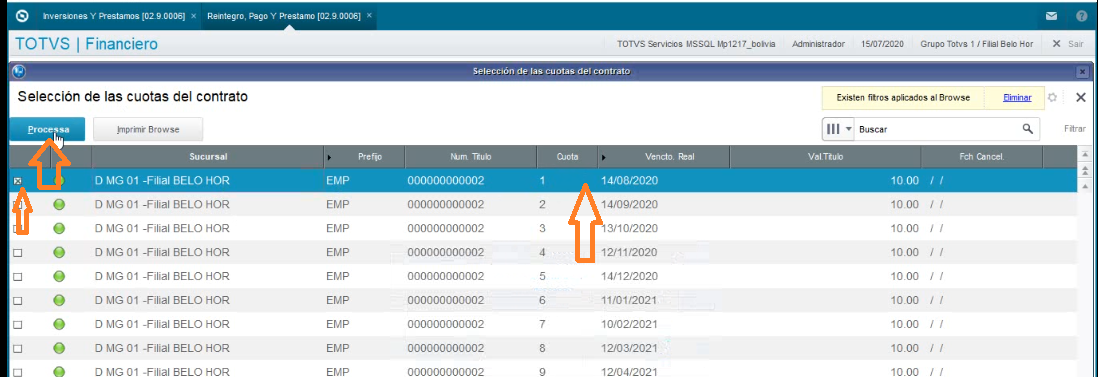Open the search column selector dropdown
Image resolution: width=1098 pixels, height=377 pixels.
[838, 129]
